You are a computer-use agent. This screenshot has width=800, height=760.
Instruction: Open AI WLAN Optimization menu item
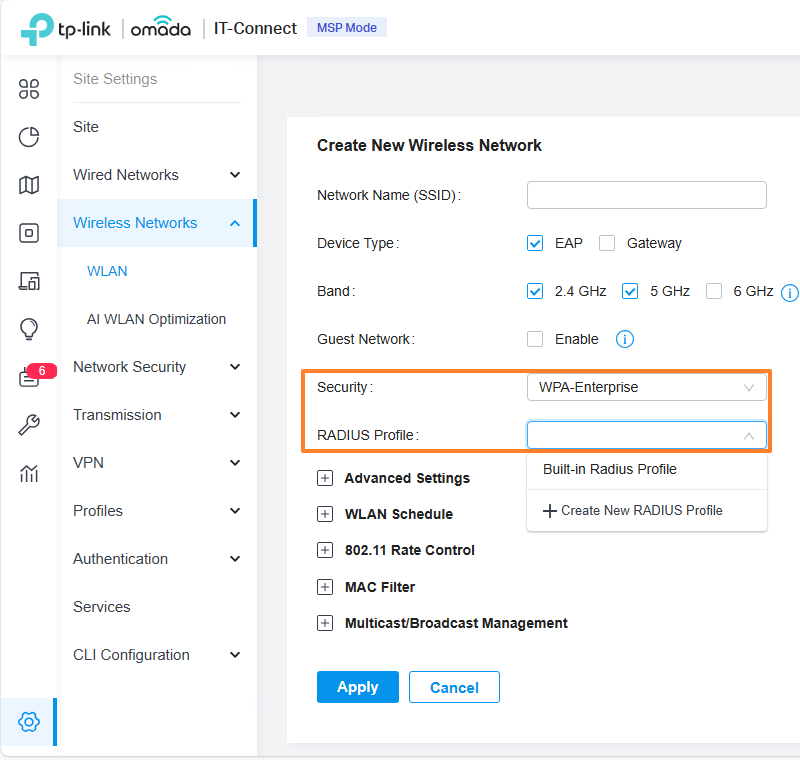click(156, 319)
